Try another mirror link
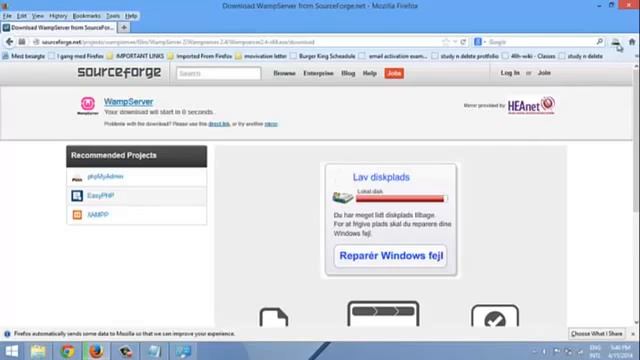The width and height of the screenshot is (640, 360). point(271,124)
